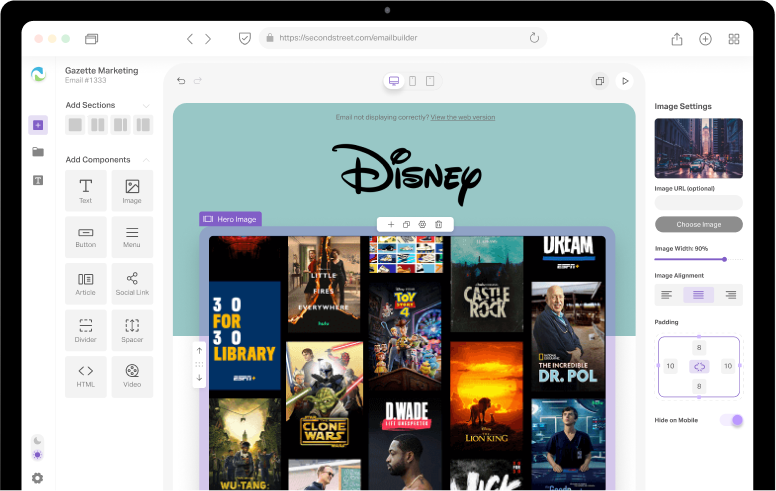Add an HTML component
Screen dimensions: 776x491
pyautogui.click(x=86, y=377)
